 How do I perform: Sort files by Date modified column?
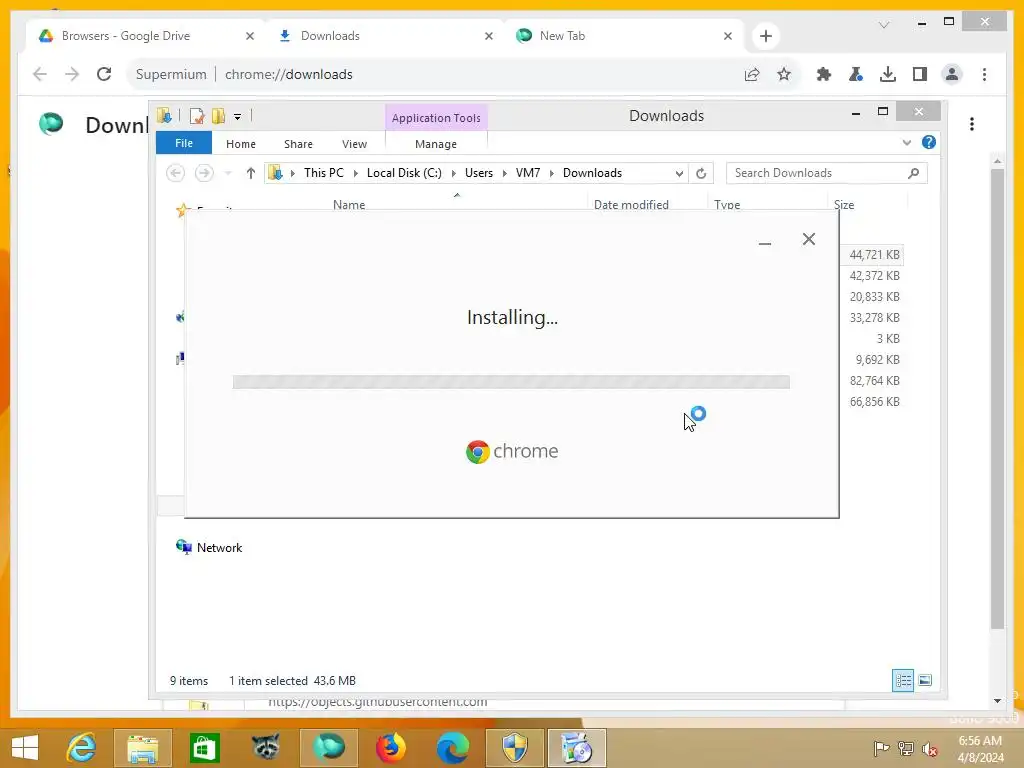[x=631, y=204]
